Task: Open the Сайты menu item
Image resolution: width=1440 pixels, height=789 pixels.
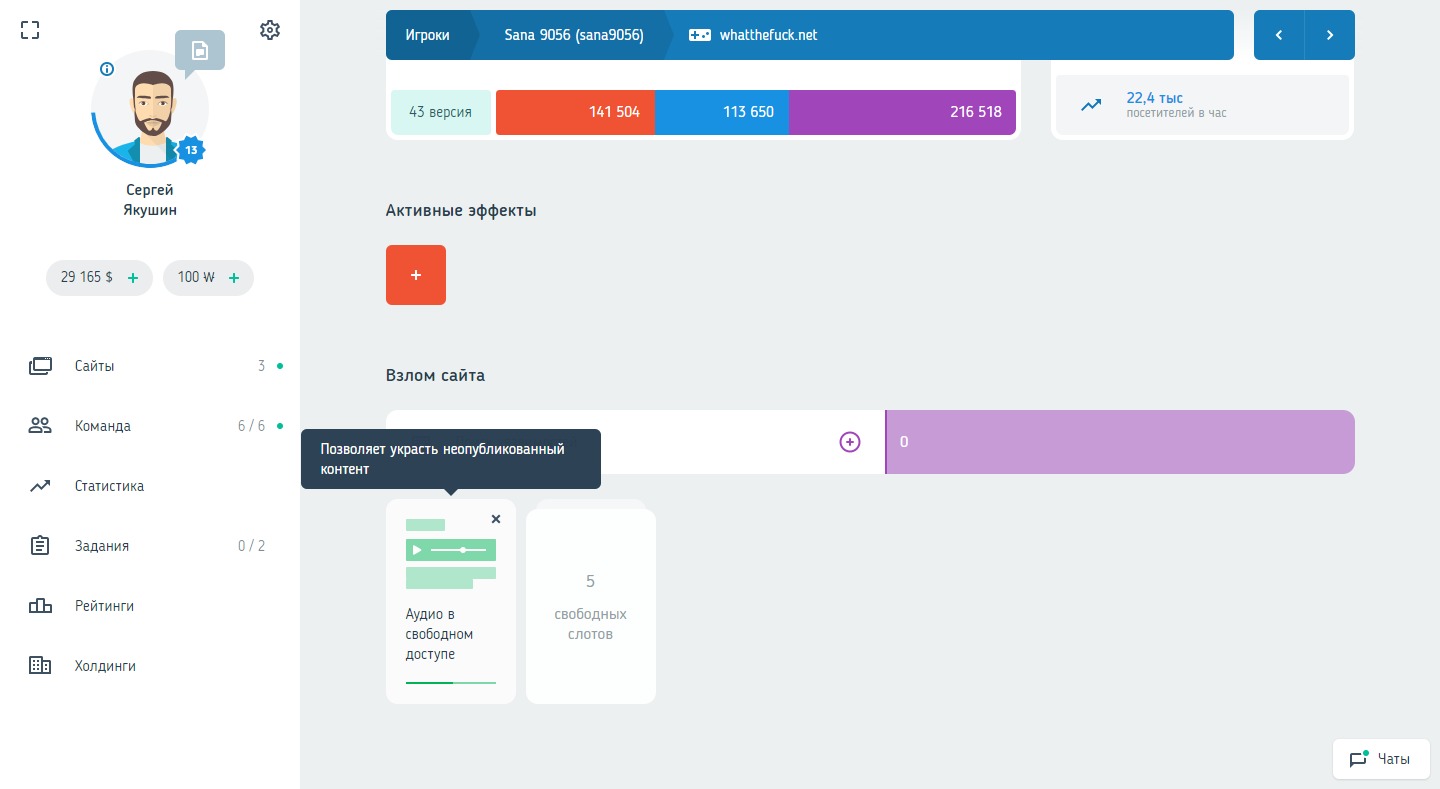Action: click(x=94, y=366)
